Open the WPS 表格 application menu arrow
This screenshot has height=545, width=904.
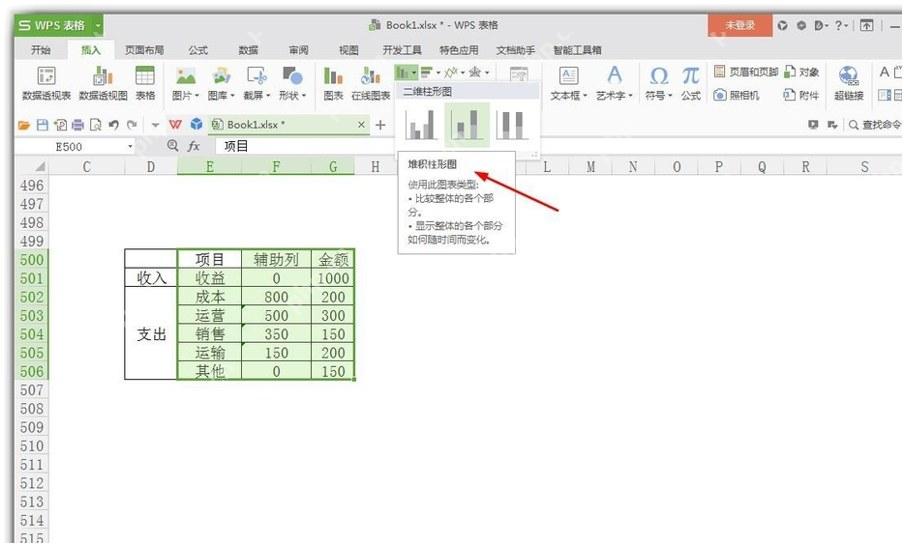(x=98, y=25)
